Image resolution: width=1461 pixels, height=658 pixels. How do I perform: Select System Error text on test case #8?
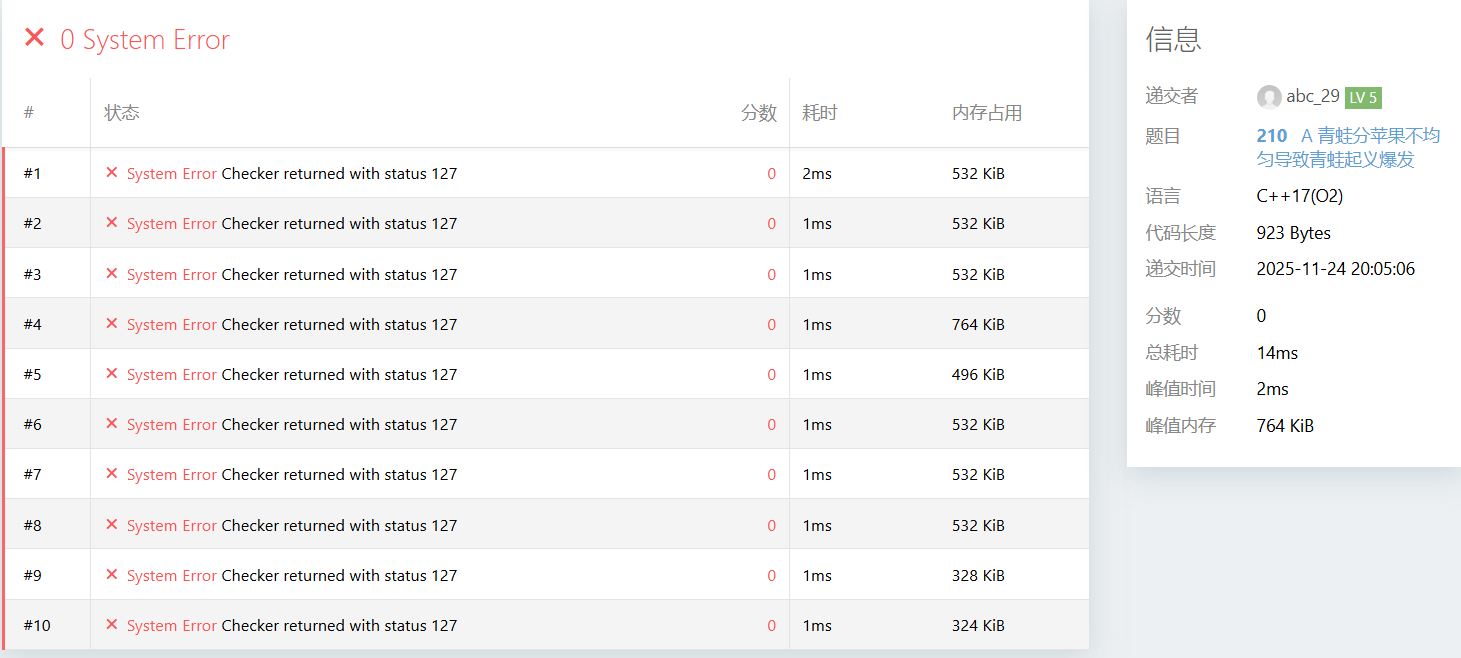tap(172, 525)
